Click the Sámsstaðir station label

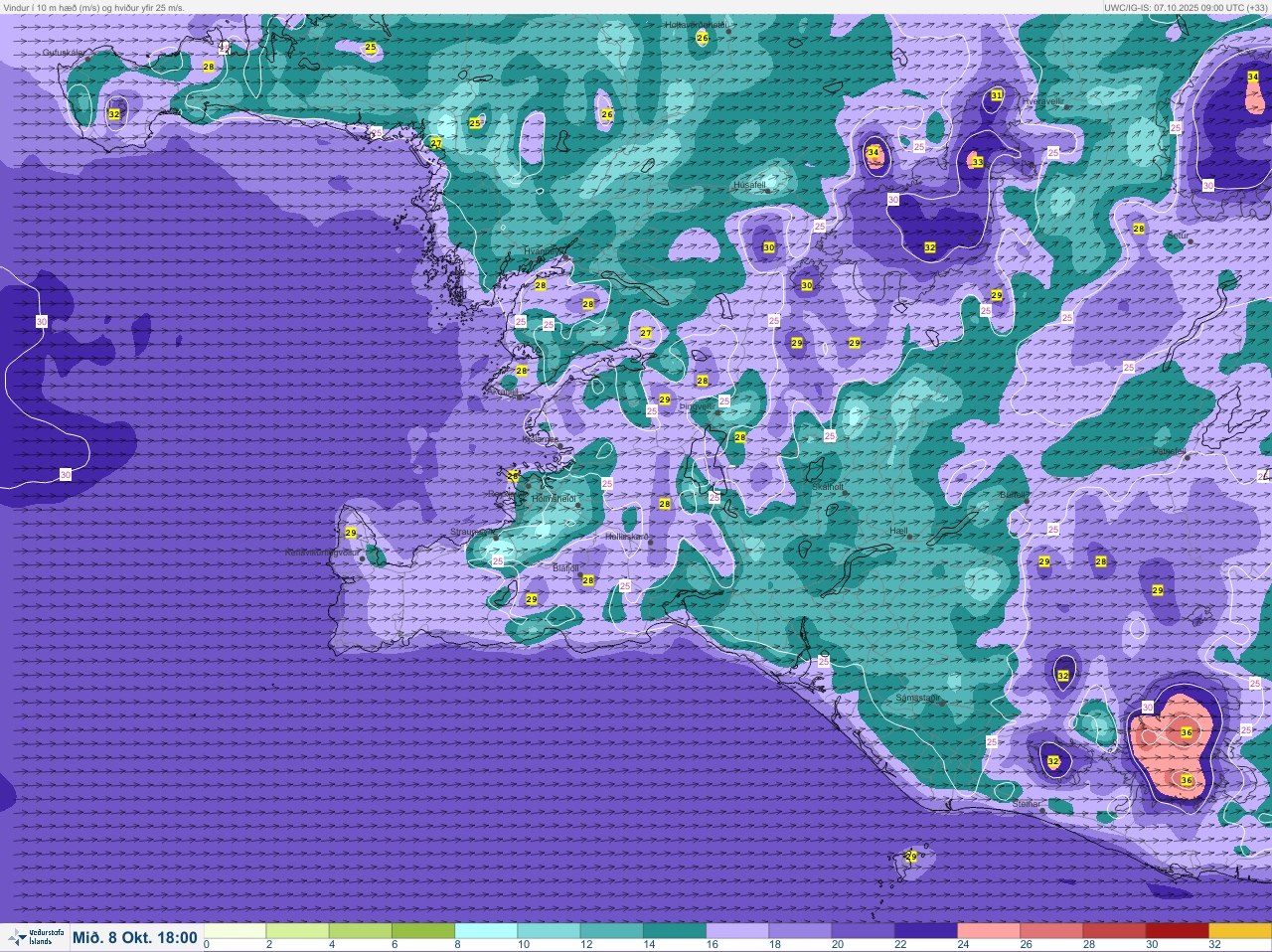[x=917, y=698]
